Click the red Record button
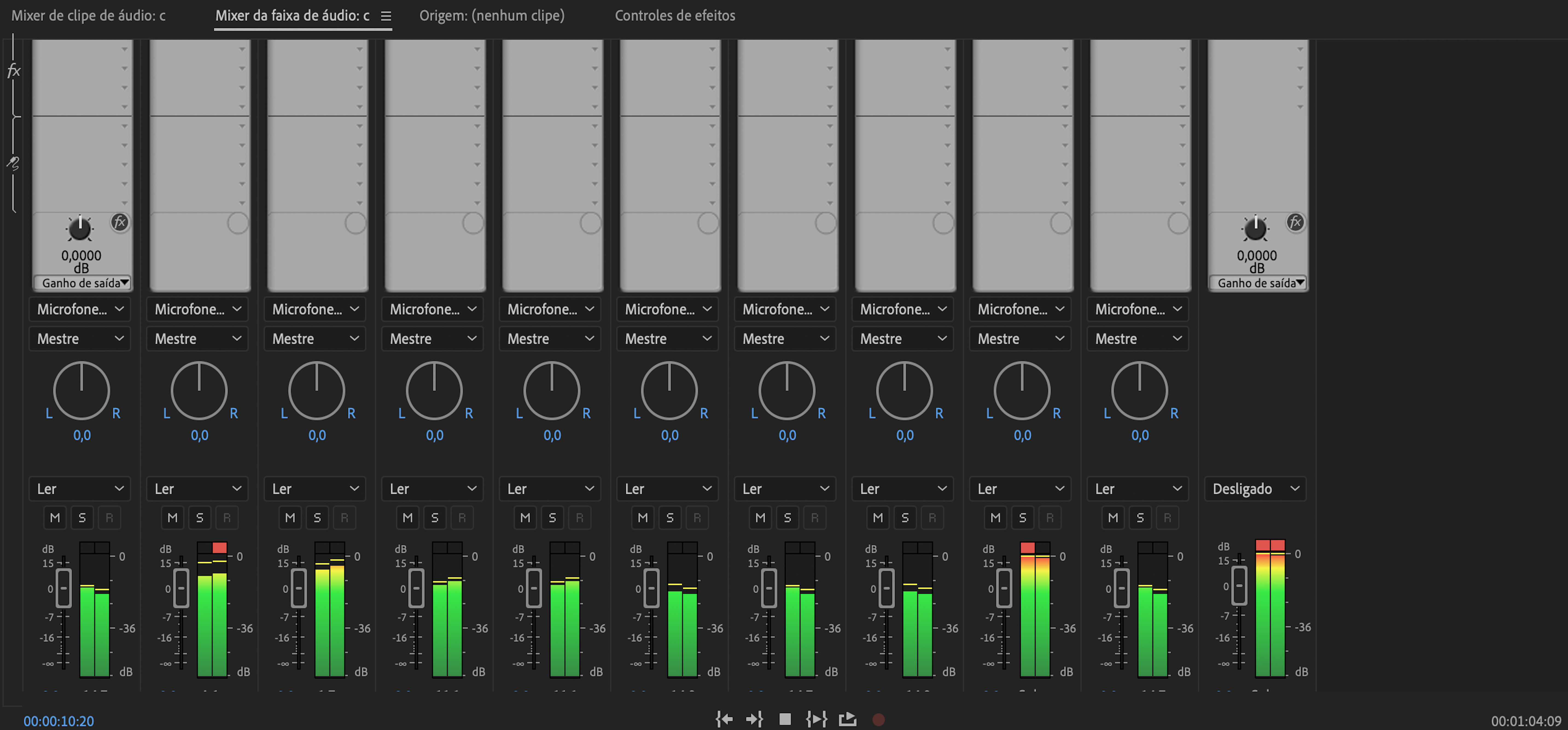Screen dimensions: 1568x730 878,719
